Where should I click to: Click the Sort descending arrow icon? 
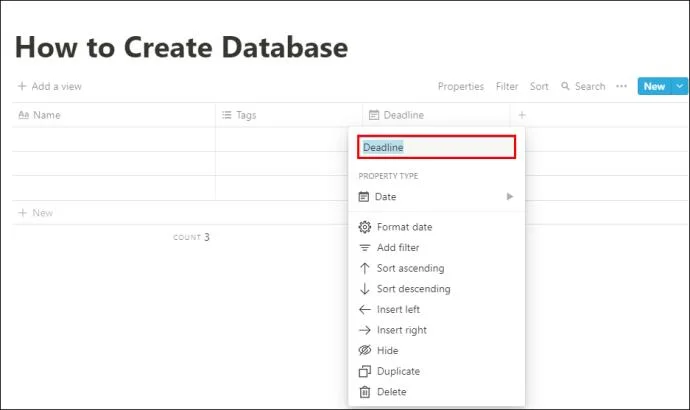pyautogui.click(x=364, y=289)
